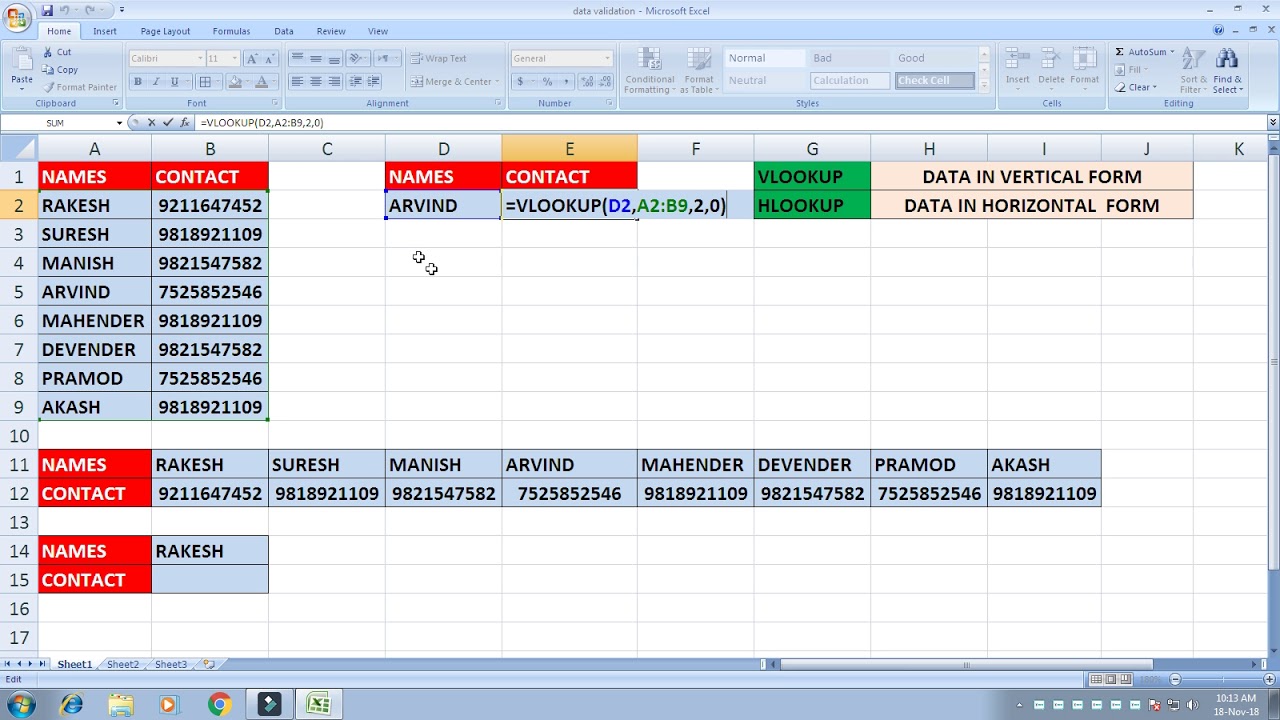Expand the Name Box dropdown arrow
The width and height of the screenshot is (1280, 720).
tap(119, 122)
